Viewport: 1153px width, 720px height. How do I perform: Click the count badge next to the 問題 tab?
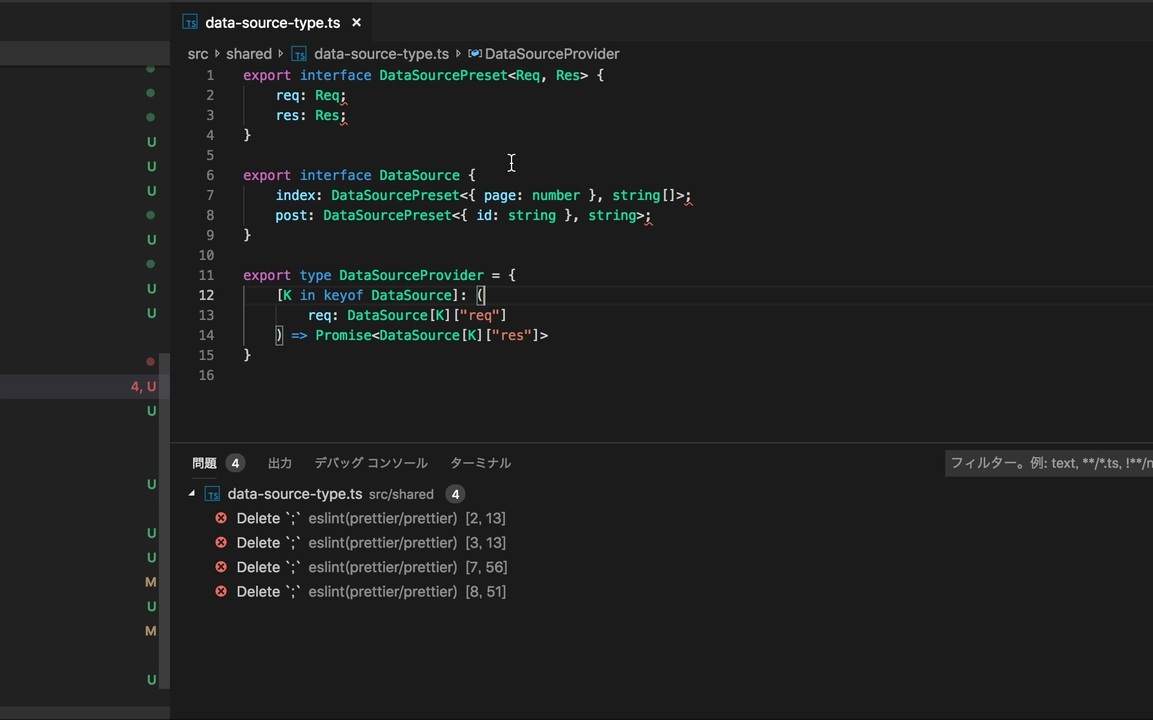[235, 463]
